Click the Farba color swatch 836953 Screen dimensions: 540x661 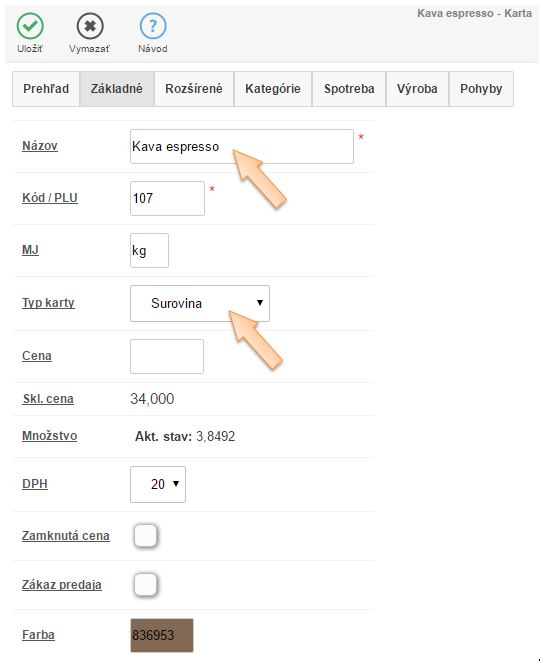coord(162,635)
